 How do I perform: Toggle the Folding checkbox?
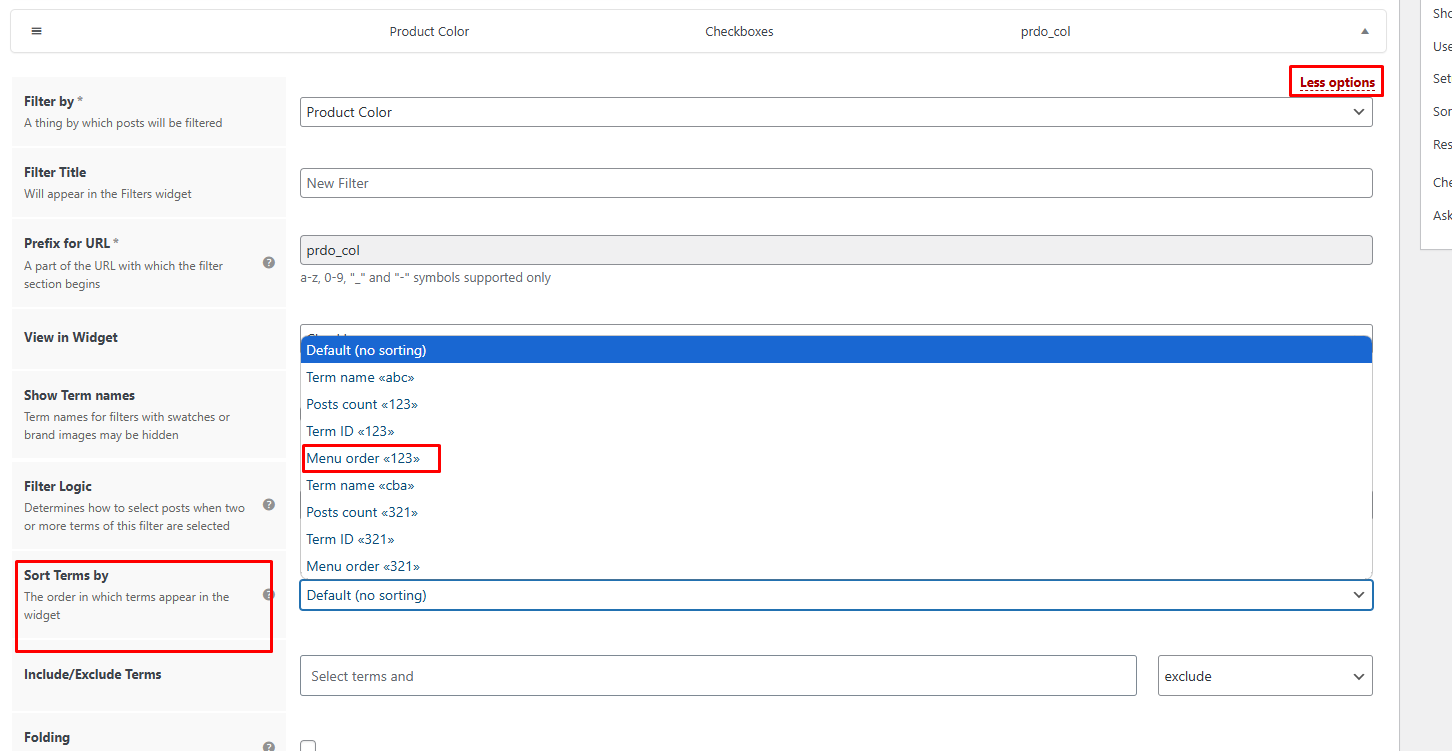tap(308, 746)
